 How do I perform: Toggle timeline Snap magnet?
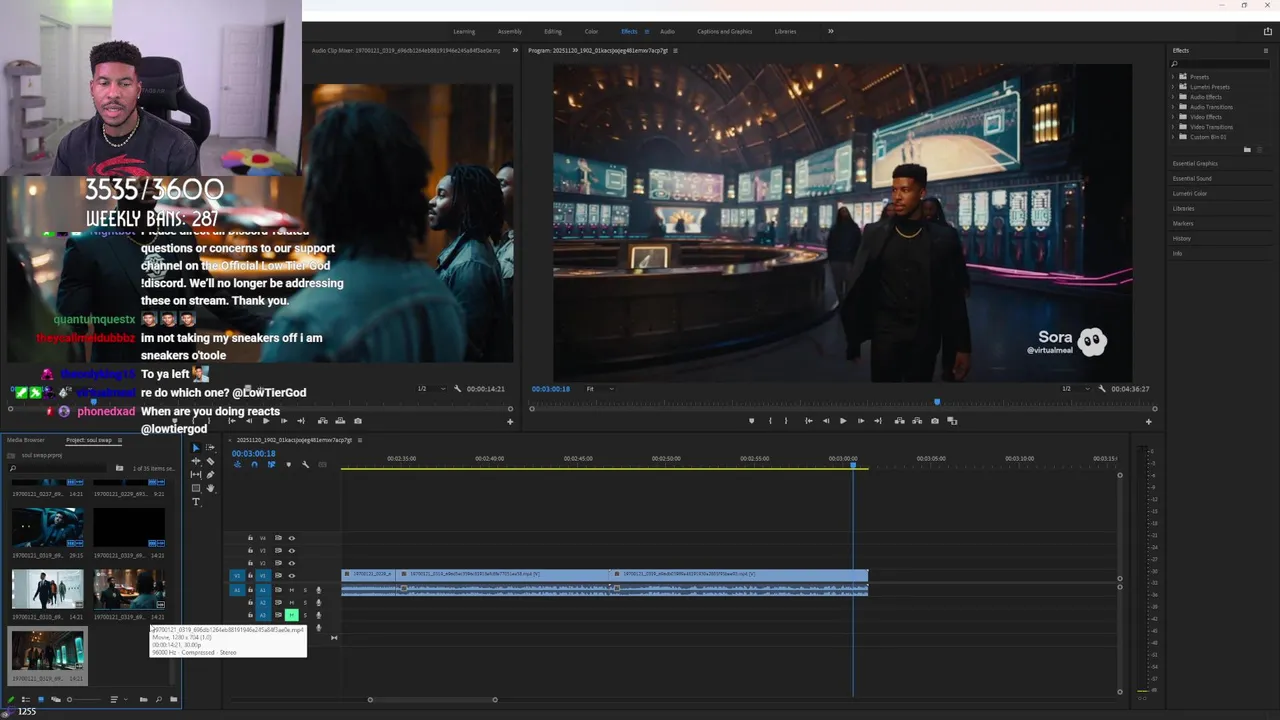tap(254, 464)
